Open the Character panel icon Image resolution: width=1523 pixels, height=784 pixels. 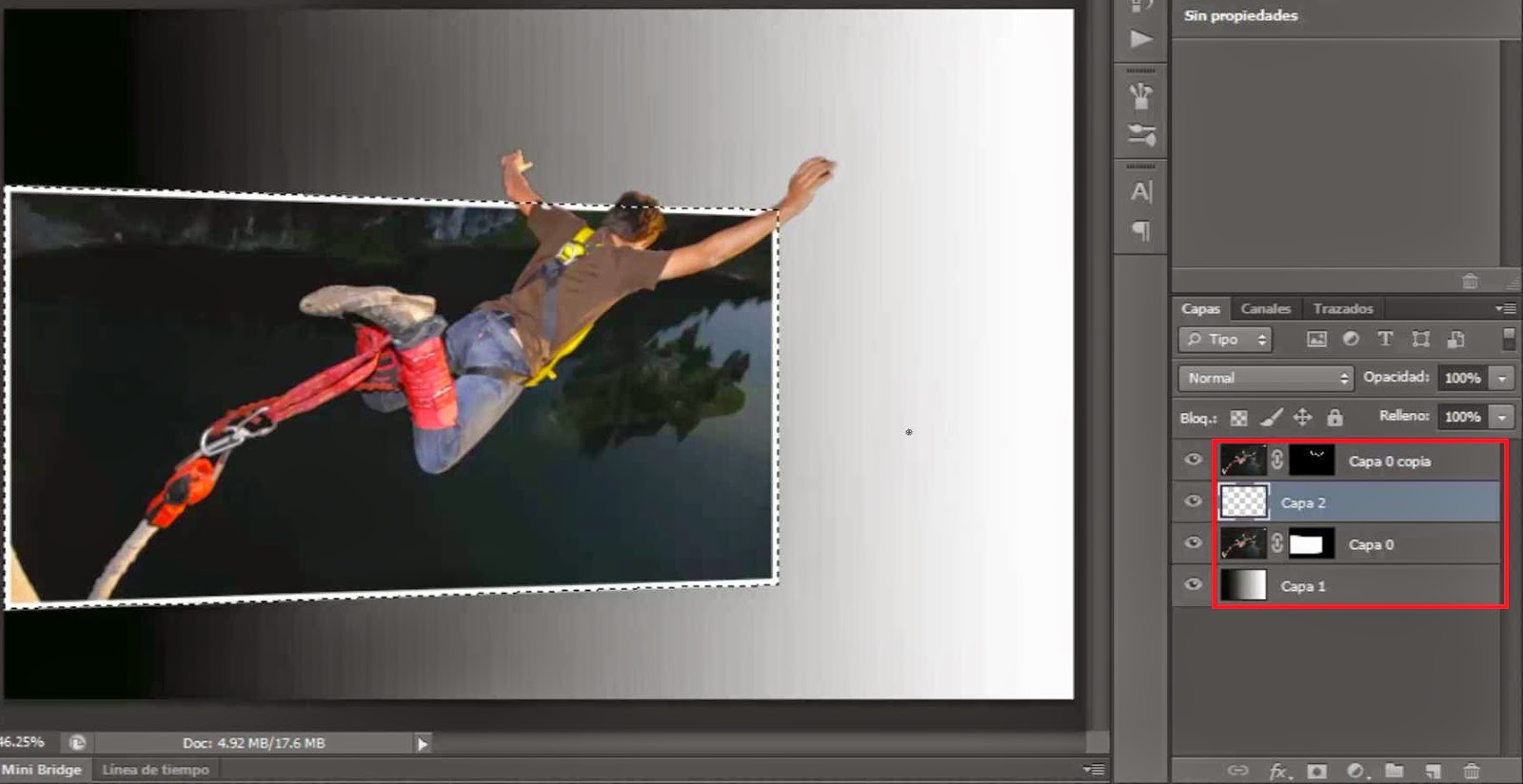coord(1140,191)
